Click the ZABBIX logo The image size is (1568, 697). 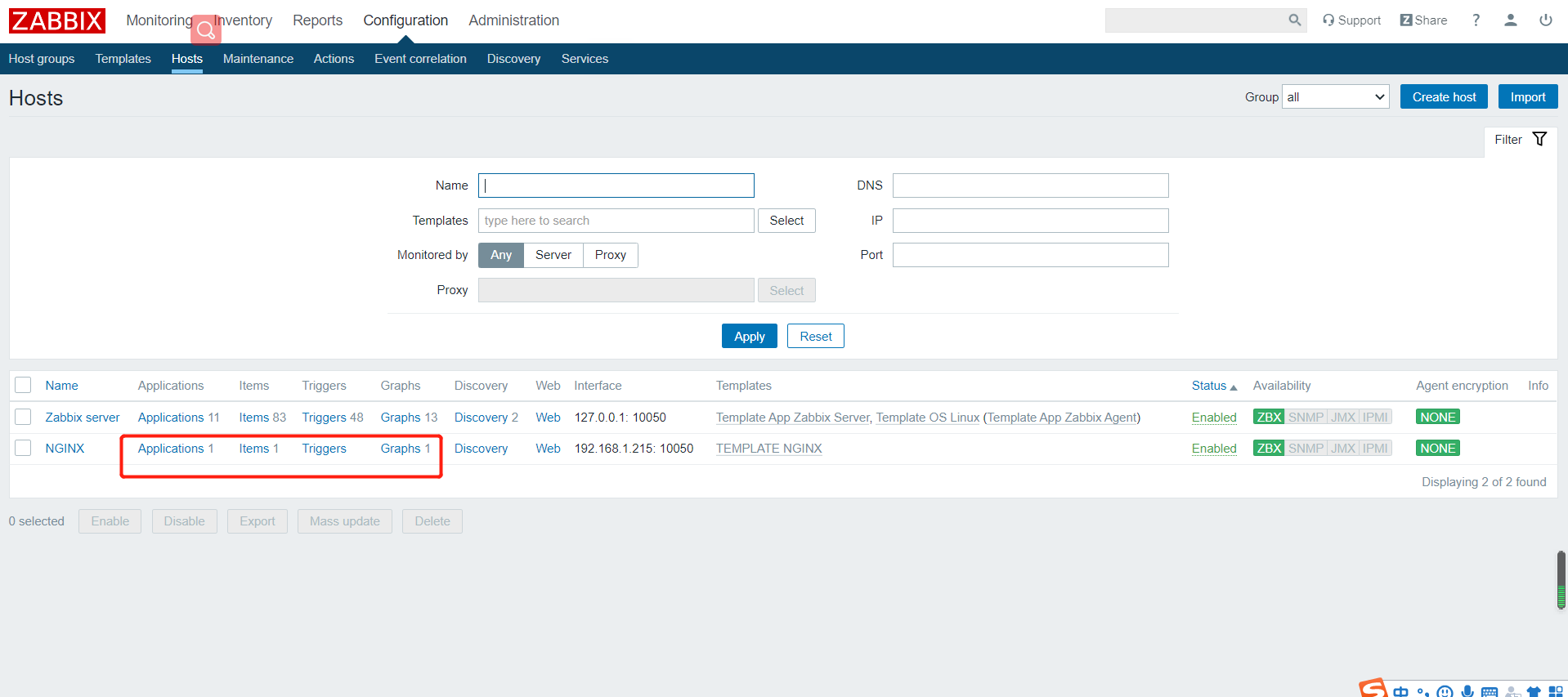point(57,20)
